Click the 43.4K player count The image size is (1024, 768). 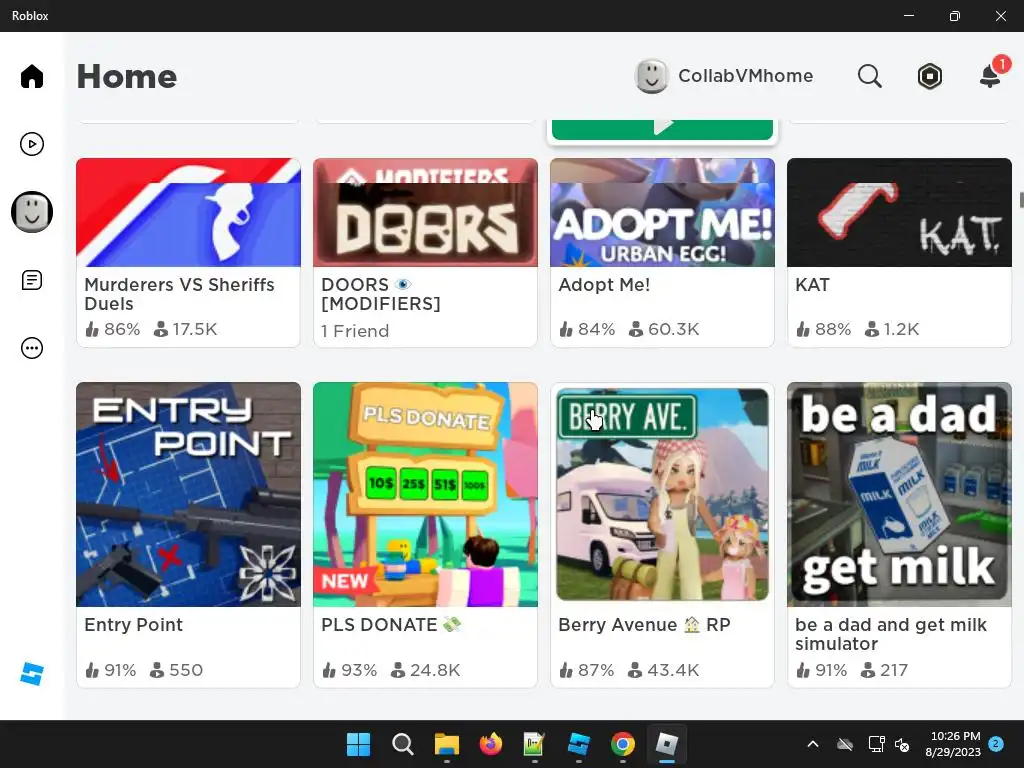coord(663,670)
